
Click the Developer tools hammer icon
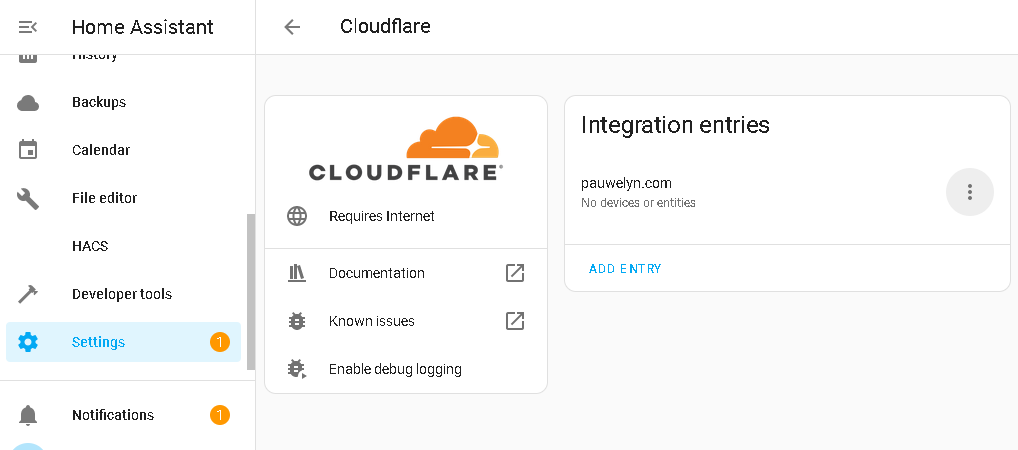(28, 294)
